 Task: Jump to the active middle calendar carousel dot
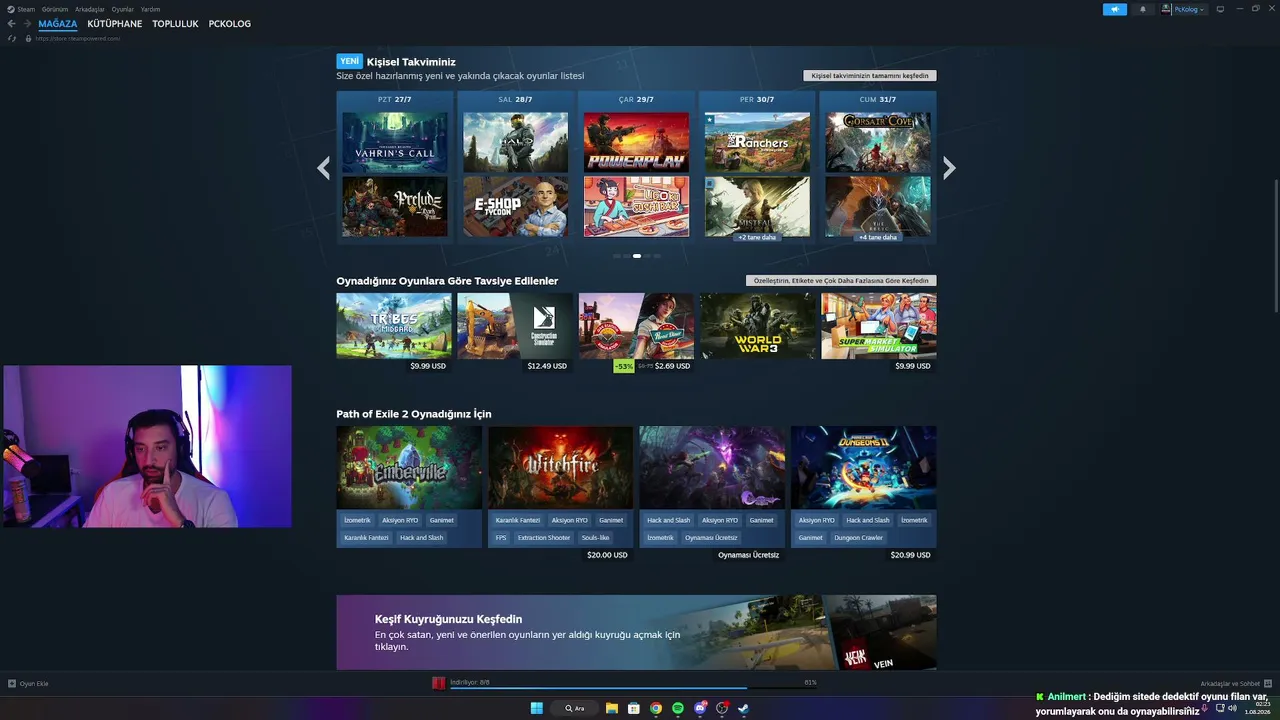[637, 256]
